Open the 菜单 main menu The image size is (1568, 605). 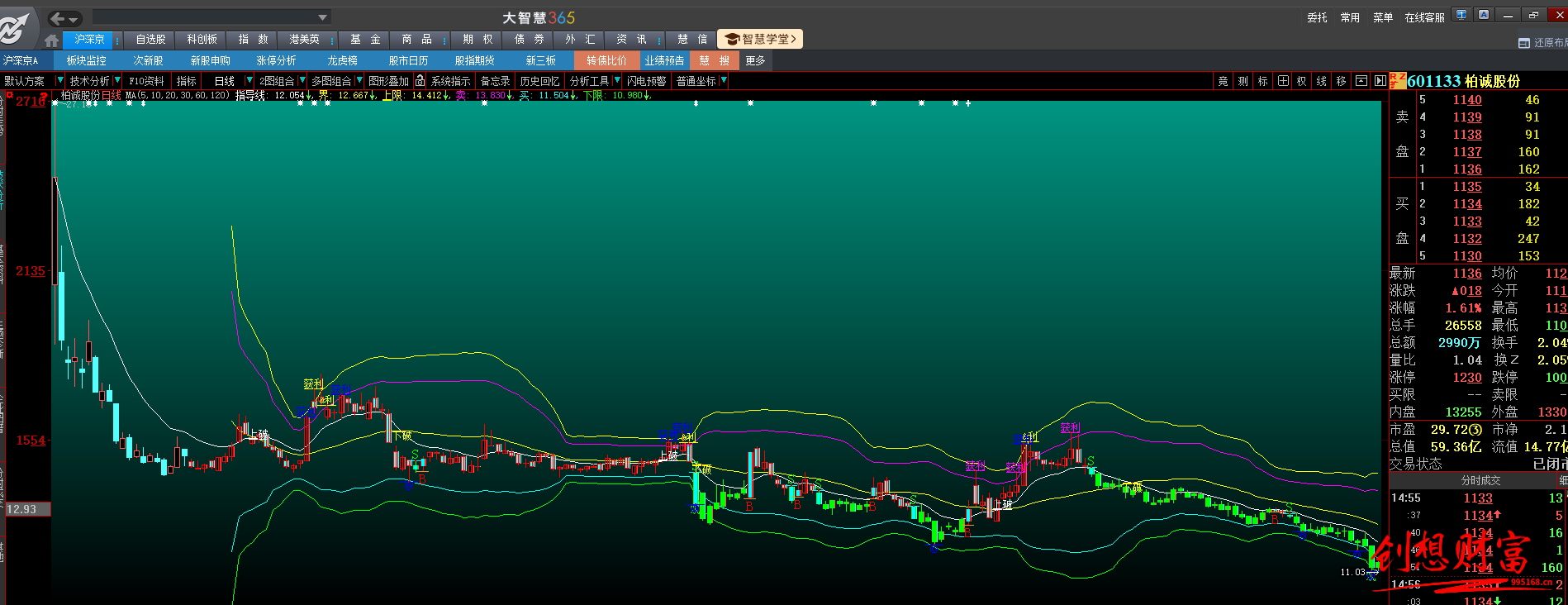[x=1383, y=17]
